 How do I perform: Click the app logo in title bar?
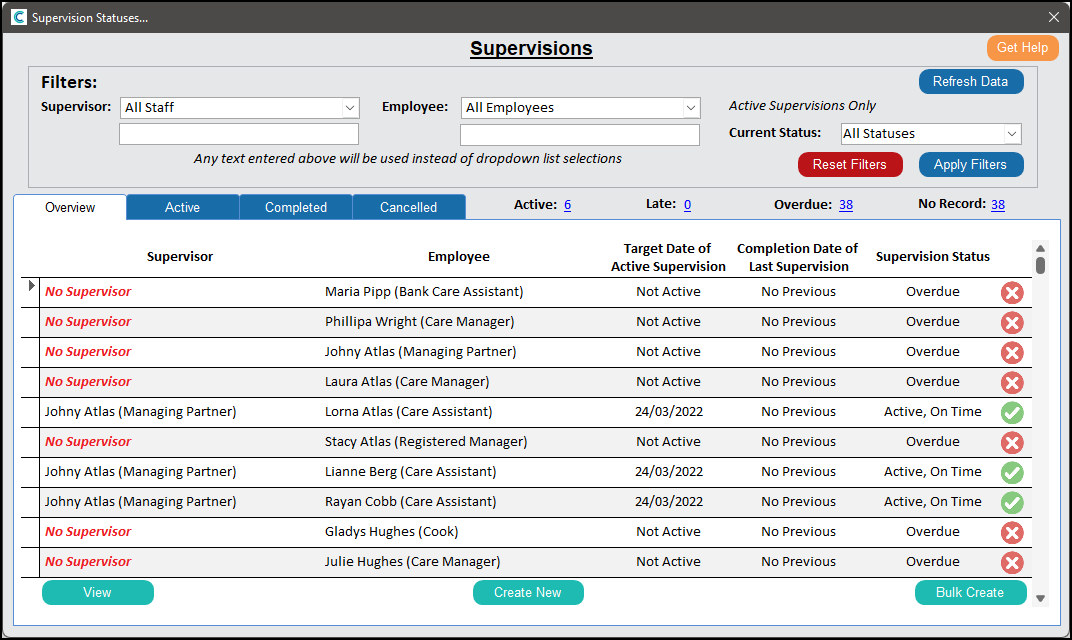coord(18,17)
